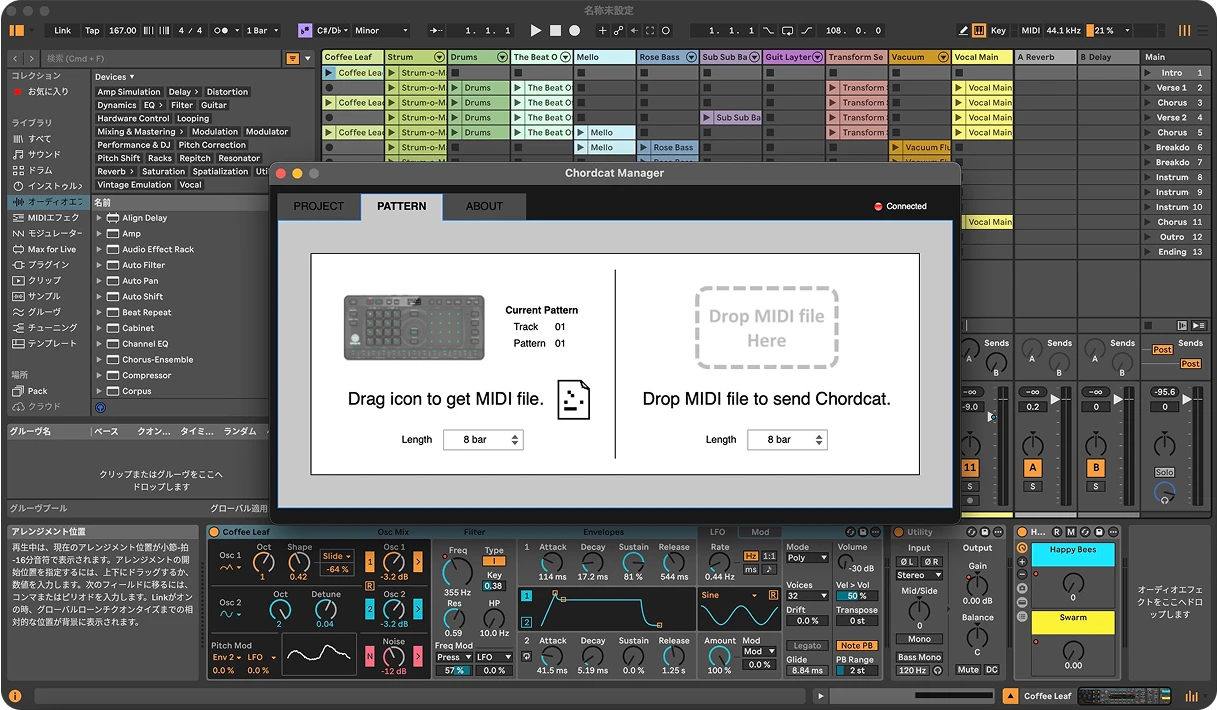Image resolution: width=1217 pixels, height=710 pixels.
Task: Toggle the Utility device activator
Action: (x=898, y=532)
